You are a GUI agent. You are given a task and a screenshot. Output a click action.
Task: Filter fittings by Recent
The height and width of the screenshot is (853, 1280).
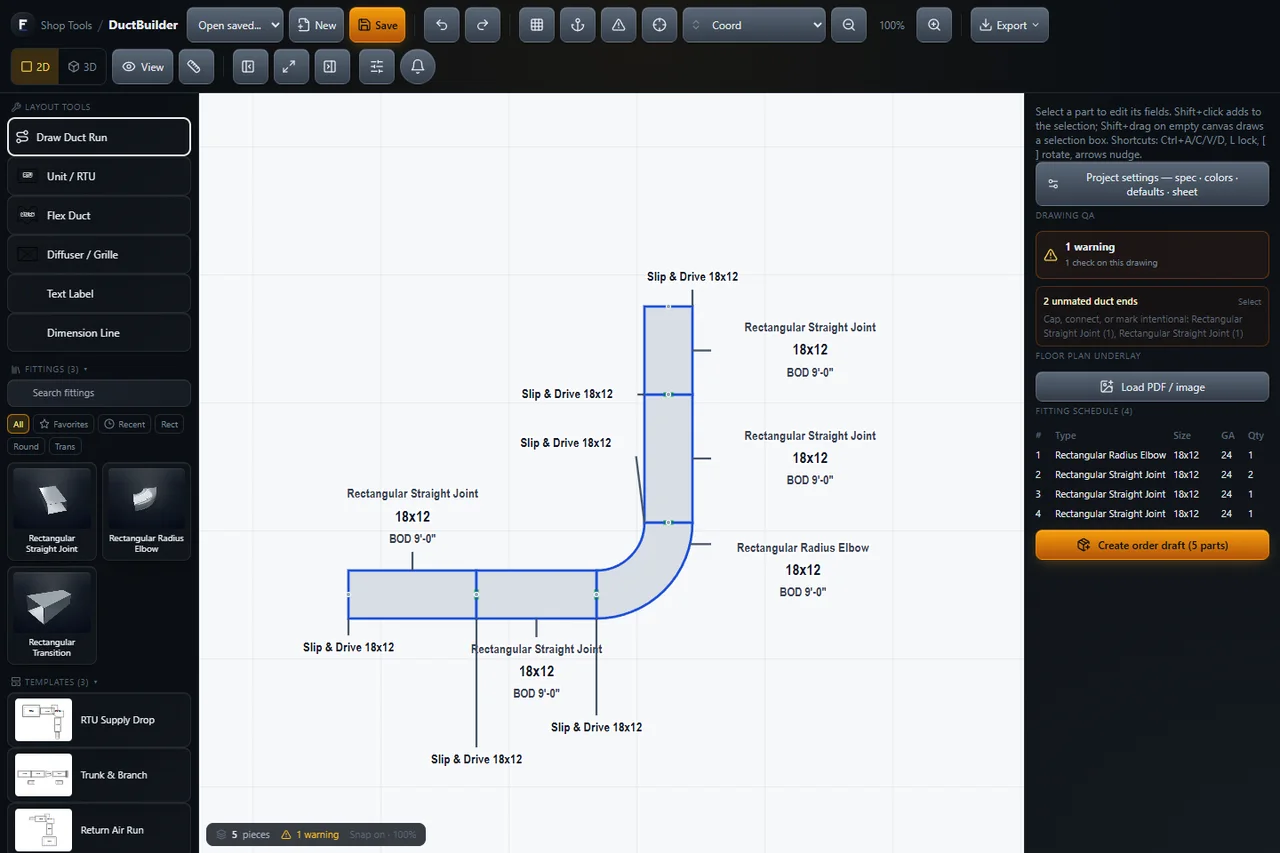(125, 424)
